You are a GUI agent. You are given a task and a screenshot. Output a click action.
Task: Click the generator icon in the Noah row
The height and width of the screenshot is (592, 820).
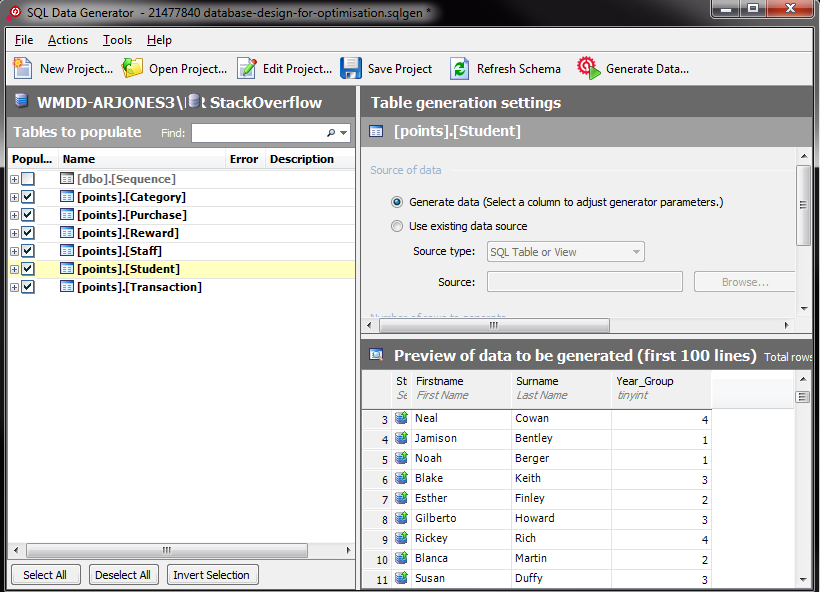[401, 458]
